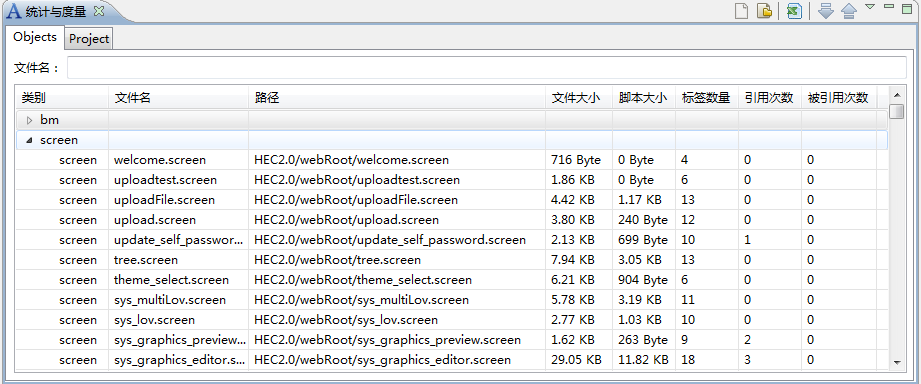Select sys_lov.screen file name
The image size is (921, 384).
[x=154, y=319]
